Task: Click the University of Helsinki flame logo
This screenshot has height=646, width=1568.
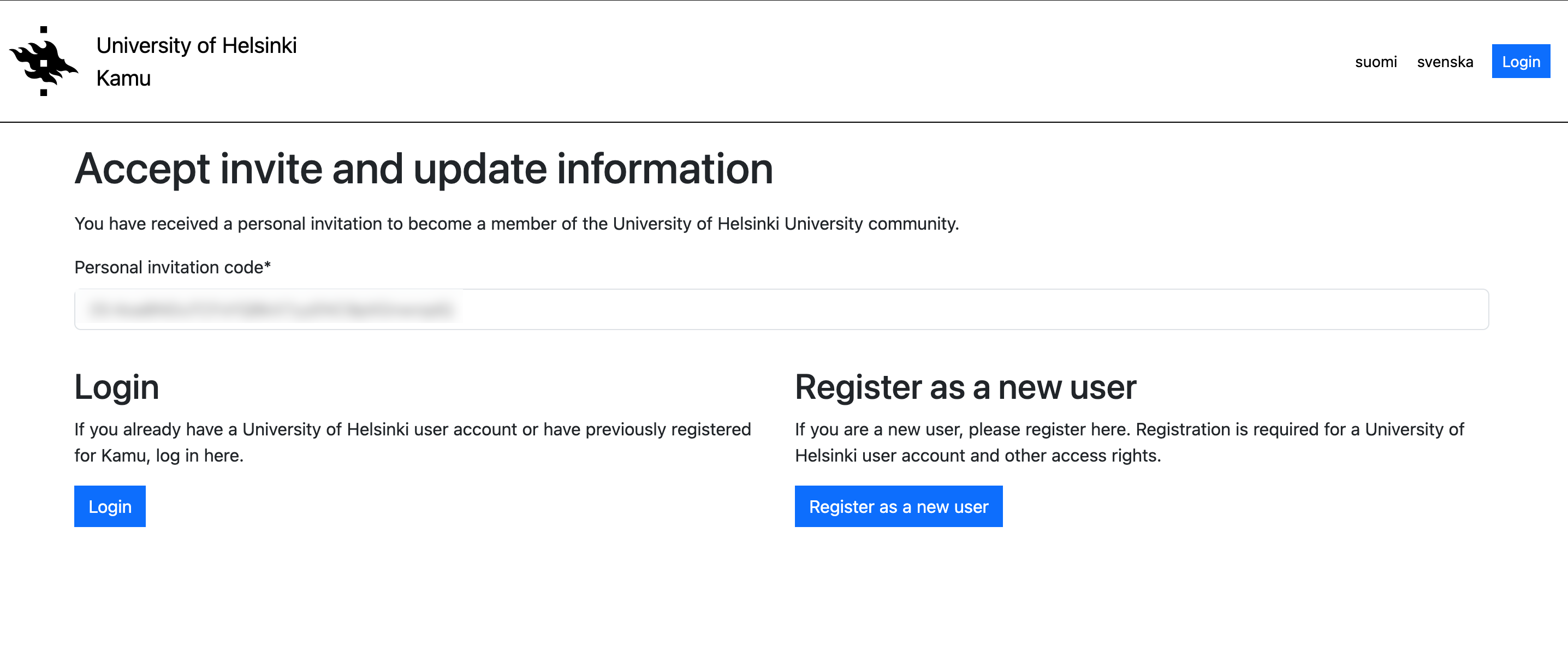Action: click(x=43, y=61)
